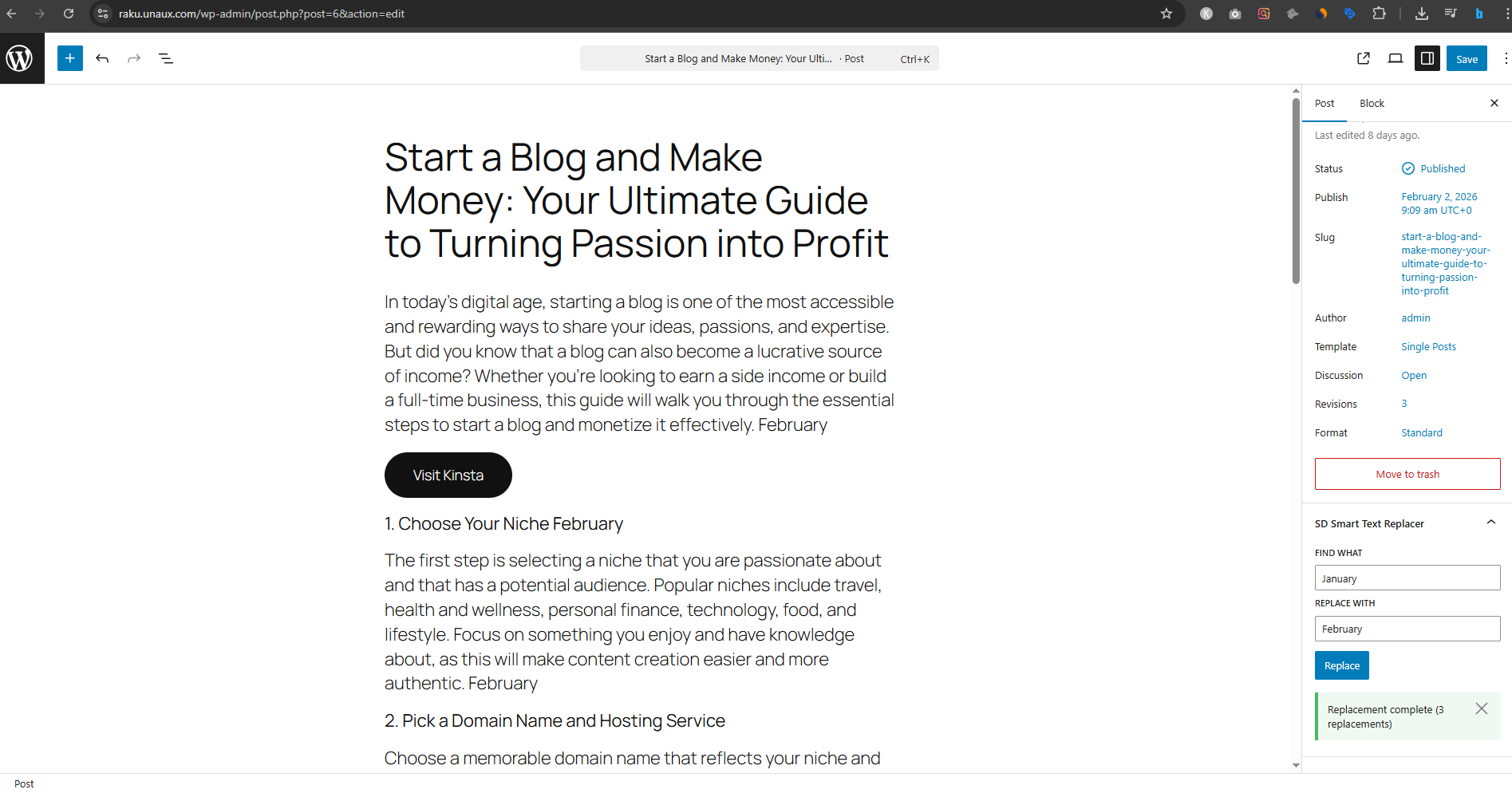Select the Post tab in sidebar
Image resolution: width=1512 pixels, height=793 pixels.
(1324, 103)
